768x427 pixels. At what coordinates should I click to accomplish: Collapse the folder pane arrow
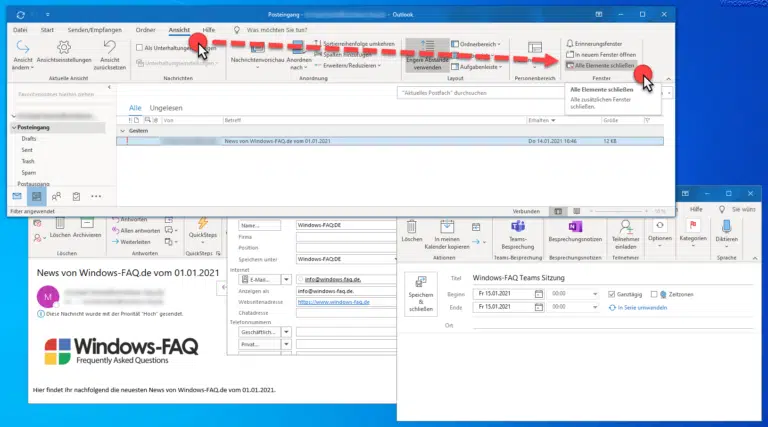[x=109, y=87]
